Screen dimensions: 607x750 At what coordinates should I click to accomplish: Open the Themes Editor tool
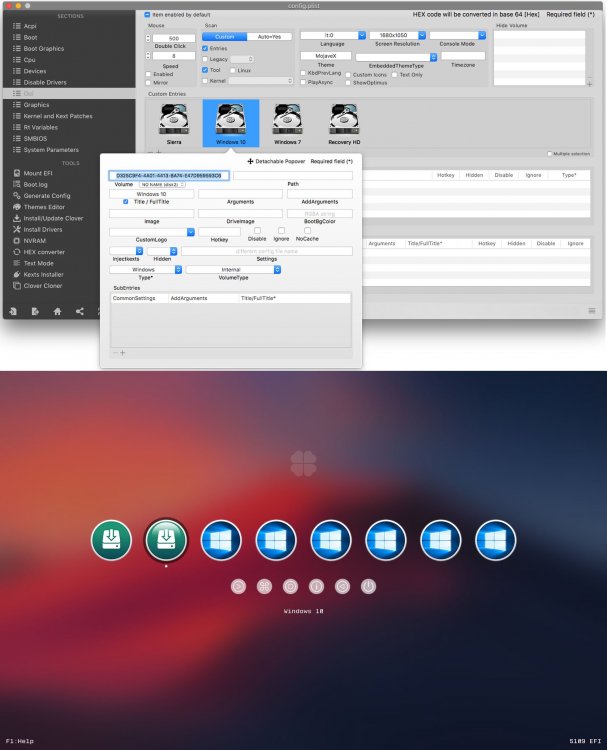(x=44, y=207)
